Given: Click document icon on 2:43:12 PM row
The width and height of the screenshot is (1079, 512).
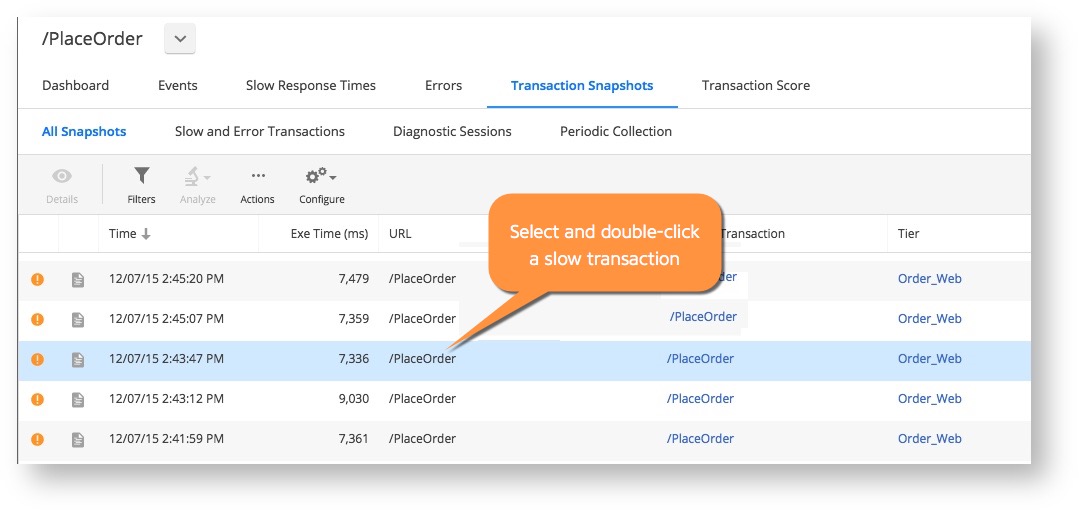Looking at the screenshot, I should tap(78, 399).
